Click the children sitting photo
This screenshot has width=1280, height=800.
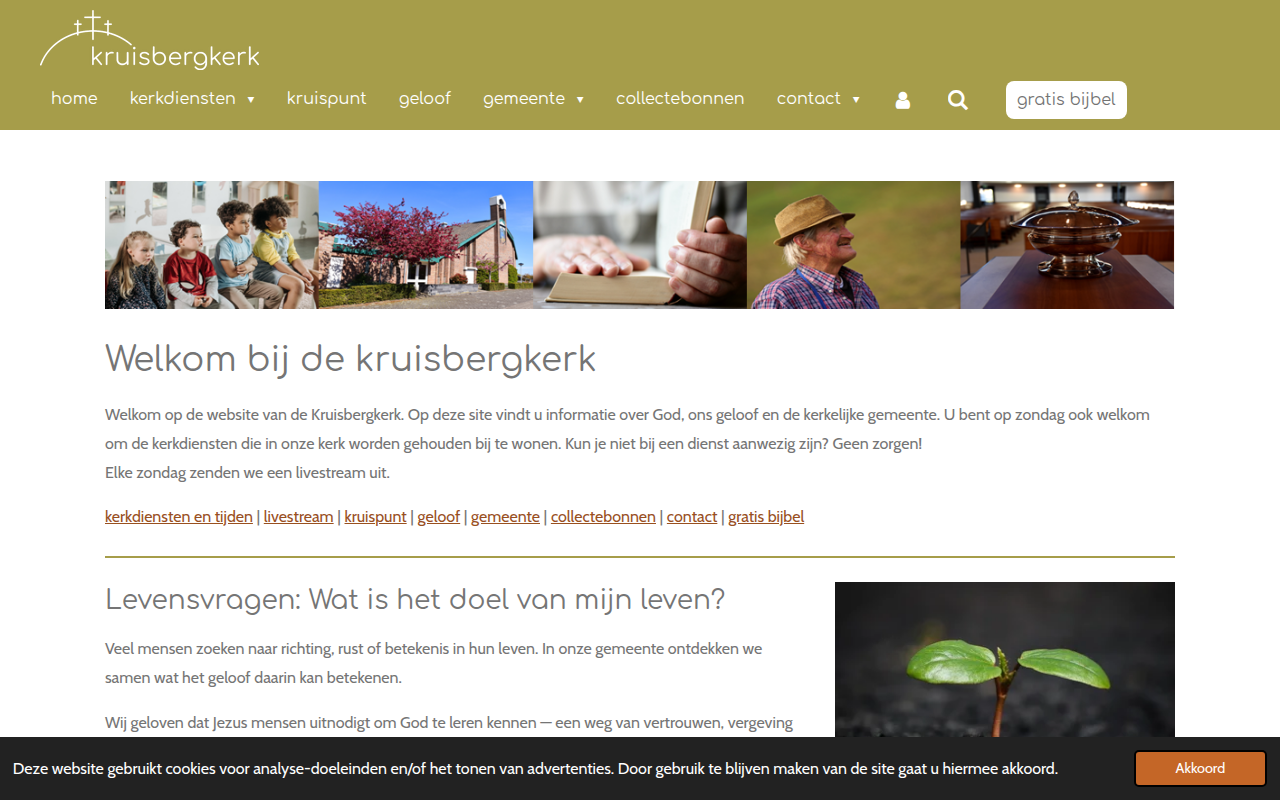tap(212, 245)
